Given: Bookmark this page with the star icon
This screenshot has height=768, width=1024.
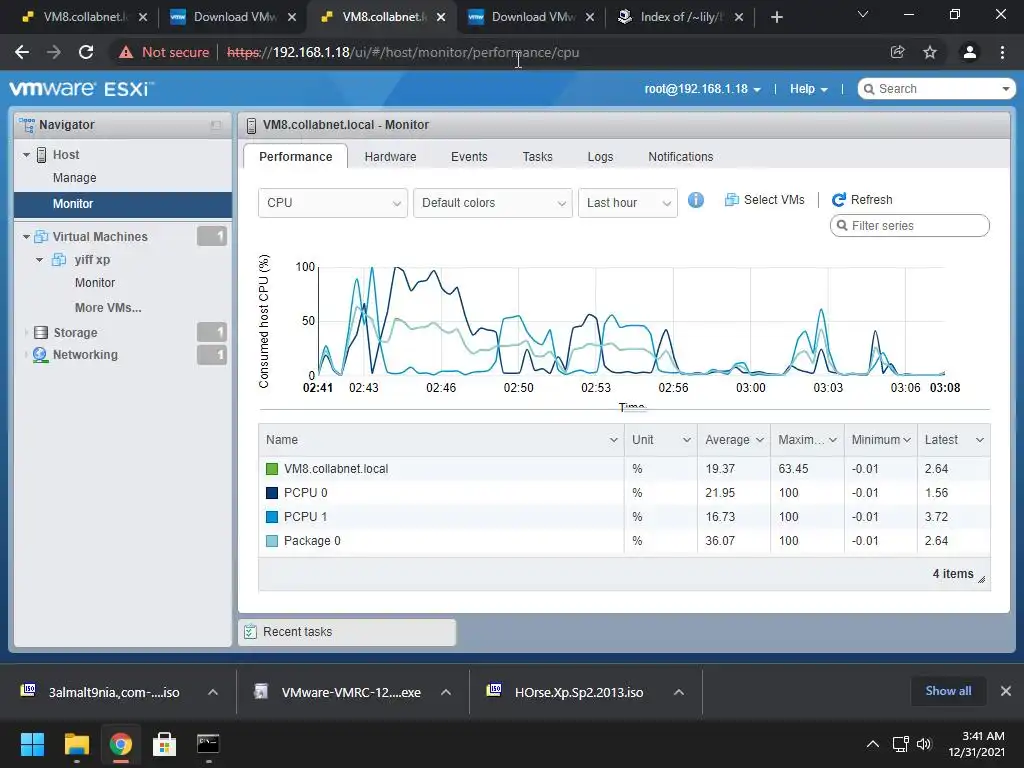Looking at the screenshot, I should click(930, 52).
